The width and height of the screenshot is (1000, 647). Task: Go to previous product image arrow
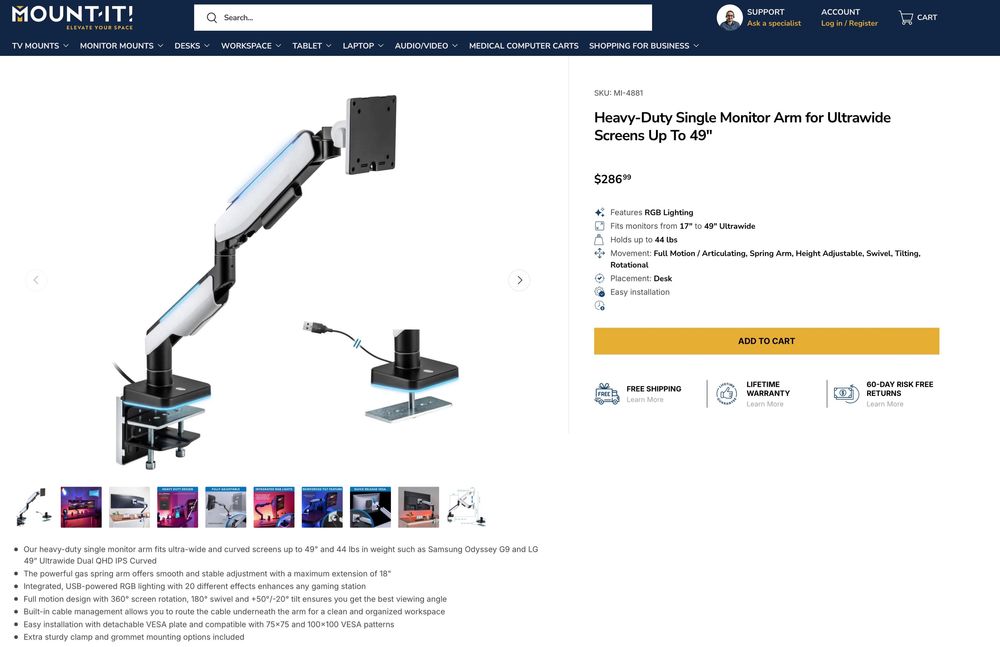click(36, 280)
